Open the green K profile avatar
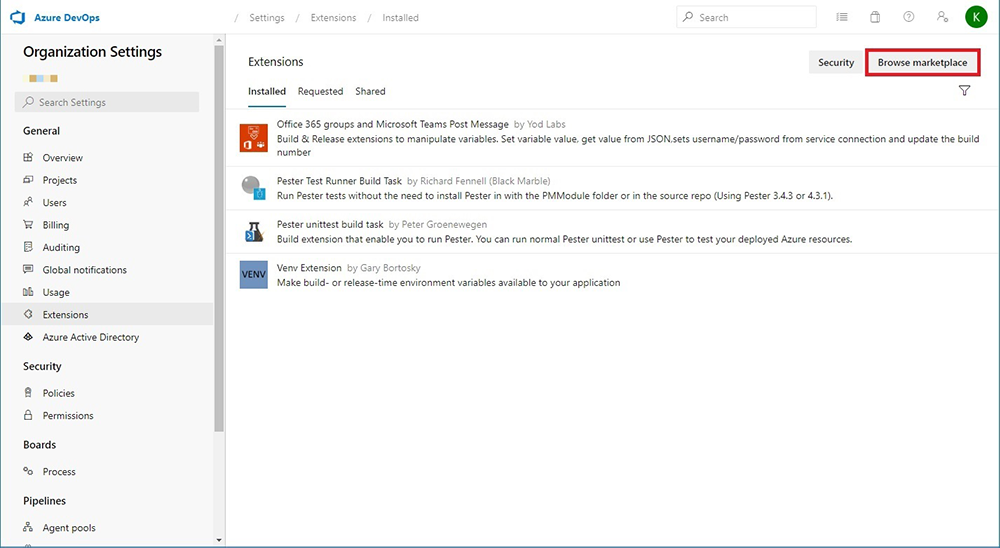The width and height of the screenshot is (1000, 548). 976,17
